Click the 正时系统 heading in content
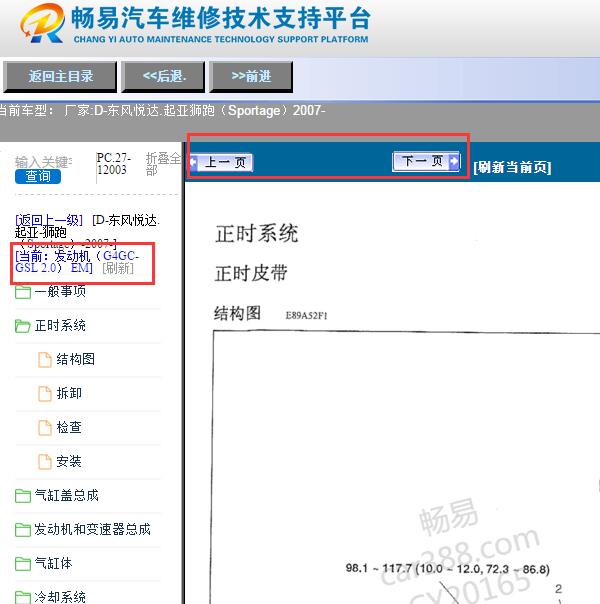The width and height of the screenshot is (600, 604). click(256, 233)
